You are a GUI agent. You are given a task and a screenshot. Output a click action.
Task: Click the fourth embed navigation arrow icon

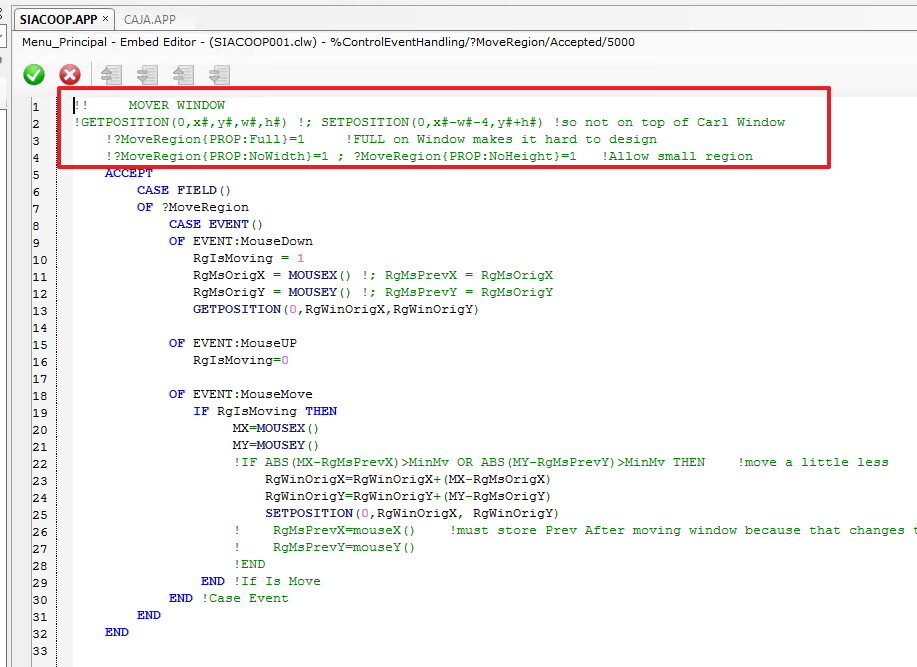(219, 75)
